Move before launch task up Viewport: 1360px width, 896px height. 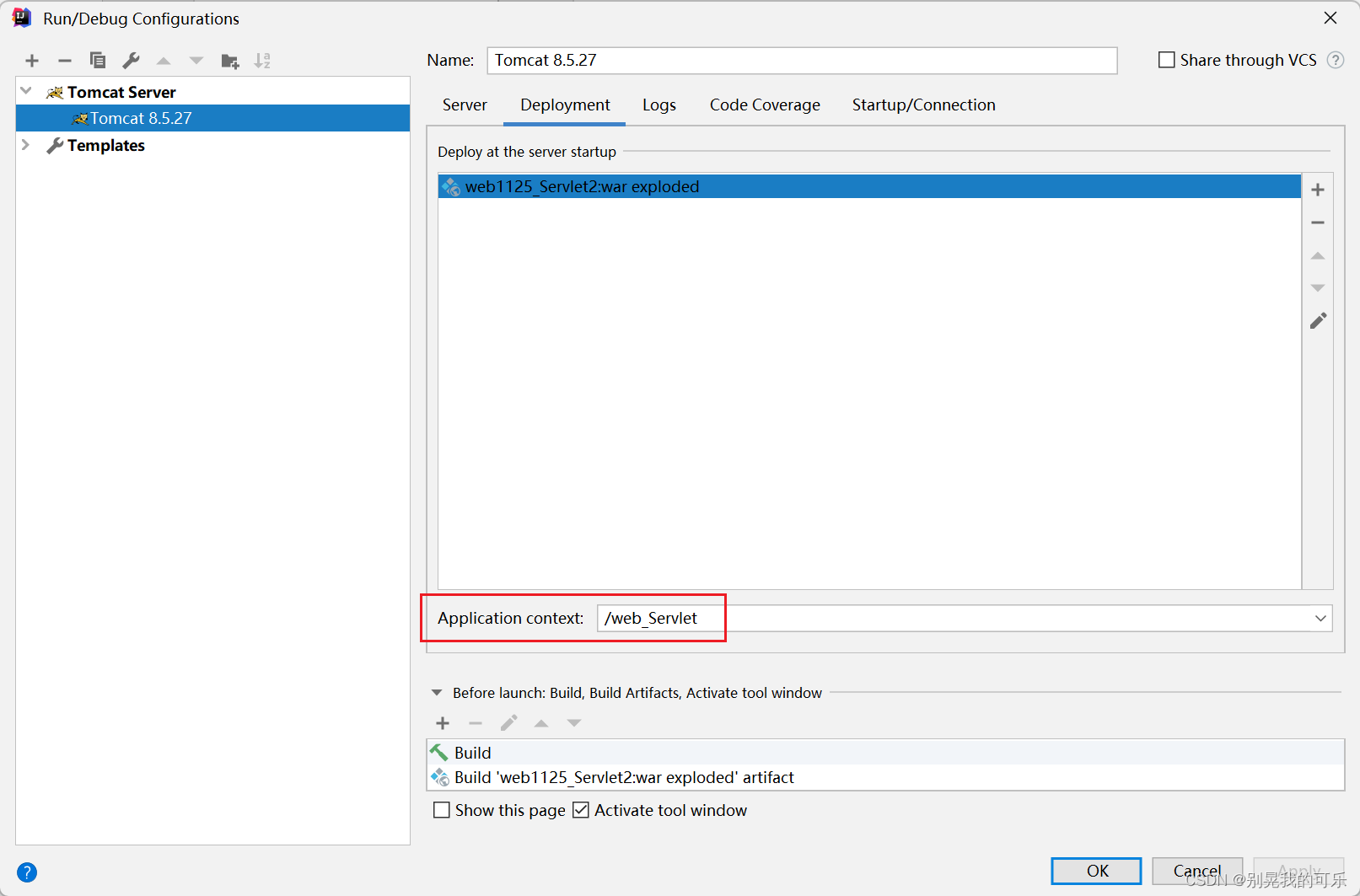541,723
